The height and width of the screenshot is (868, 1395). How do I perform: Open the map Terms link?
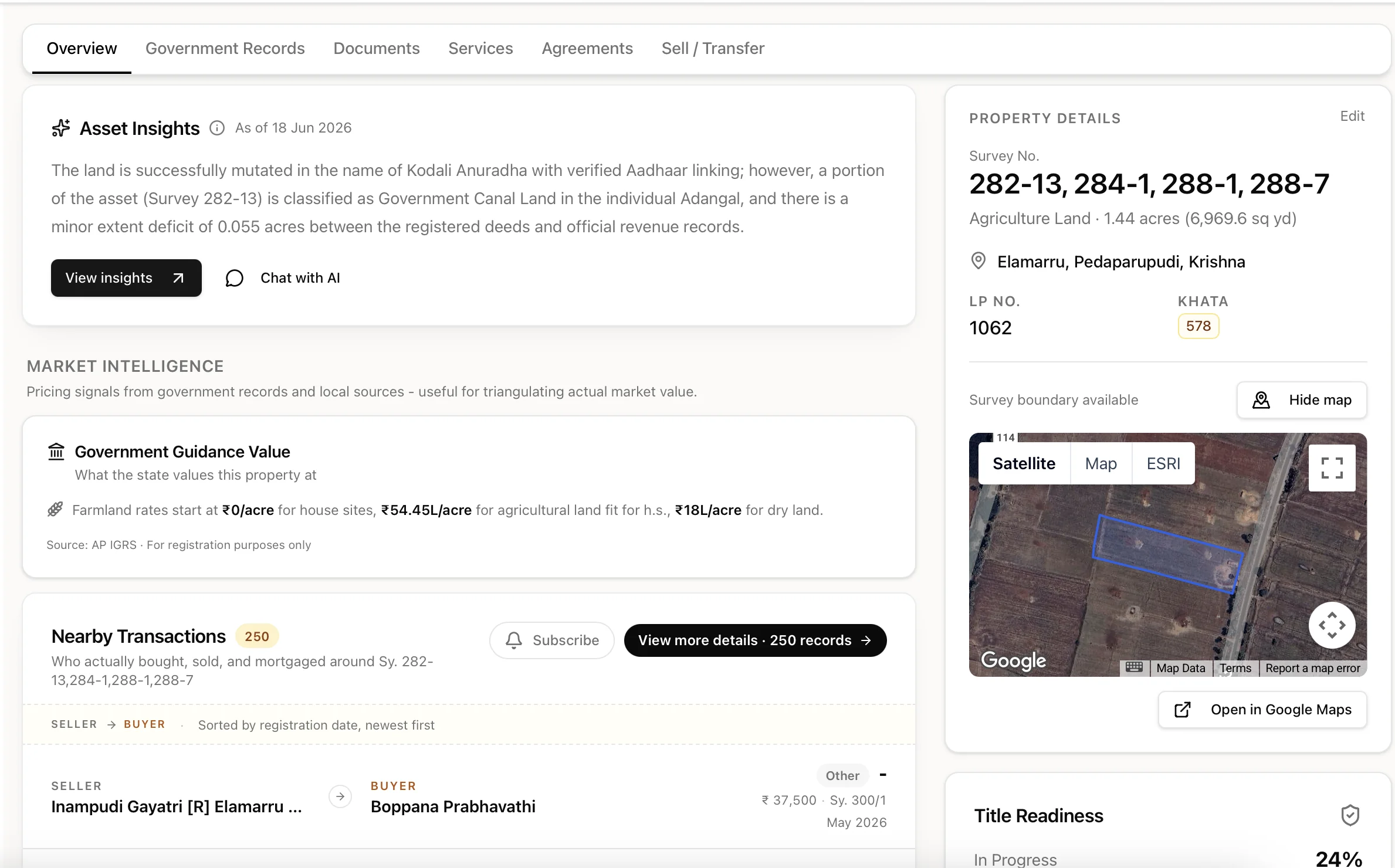click(x=1235, y=668)
